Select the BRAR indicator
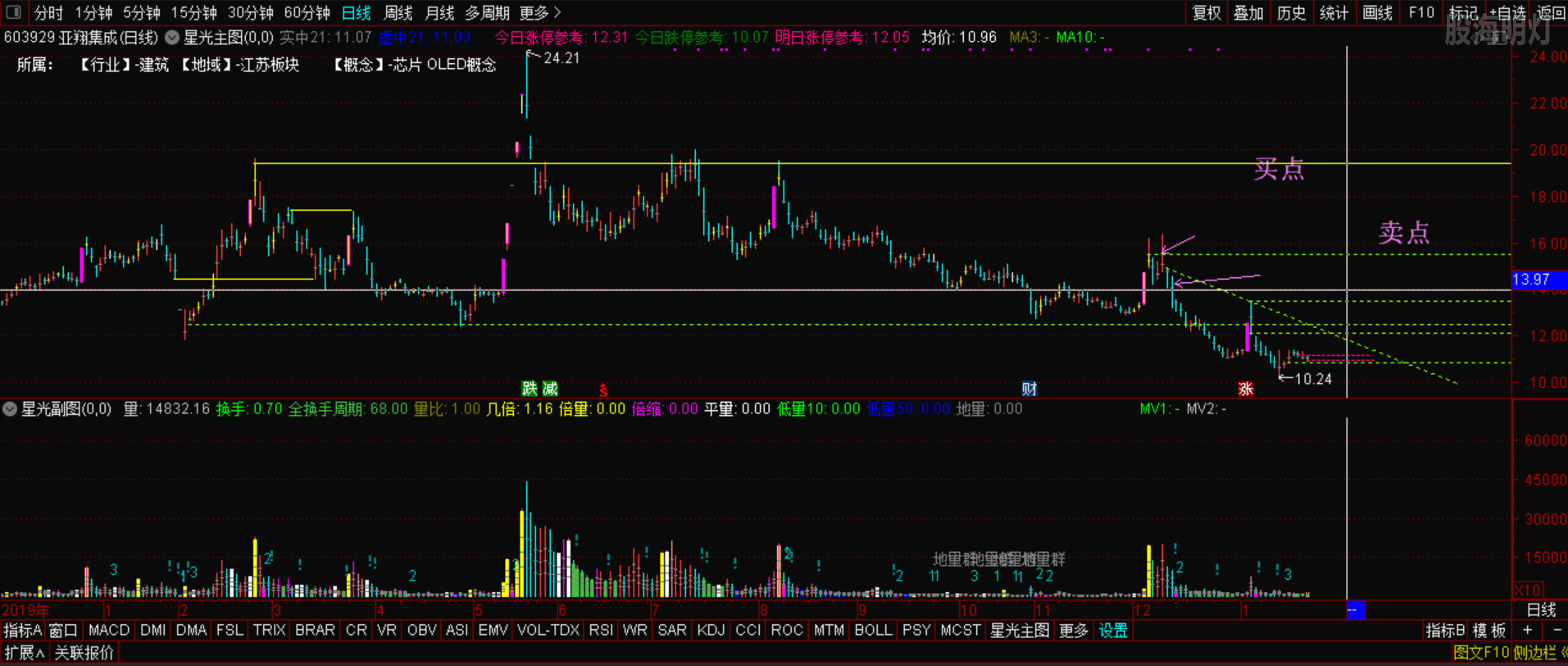 pyautogui.click(x=315, y=630)
